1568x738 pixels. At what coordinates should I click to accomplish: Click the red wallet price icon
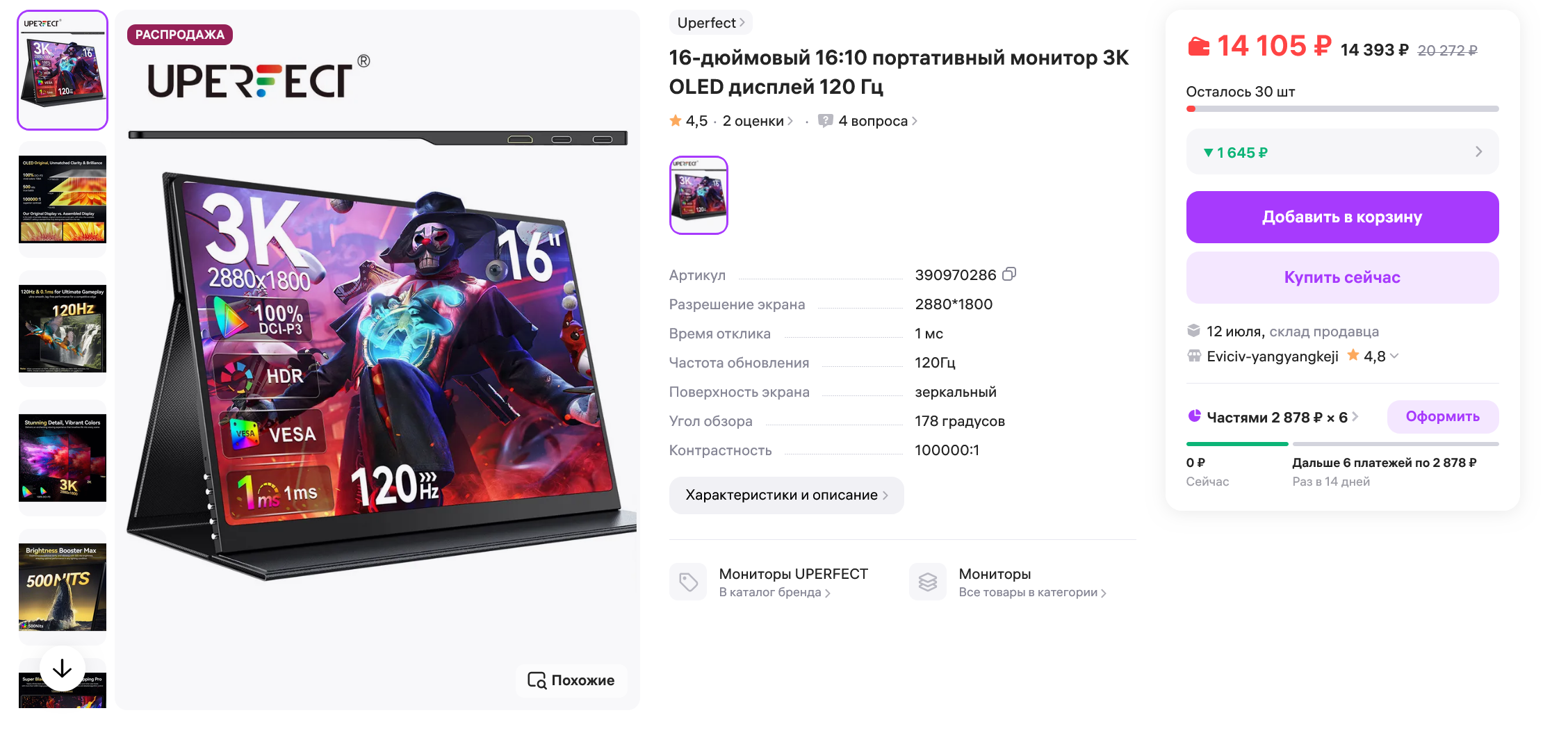pos(1198,47)
